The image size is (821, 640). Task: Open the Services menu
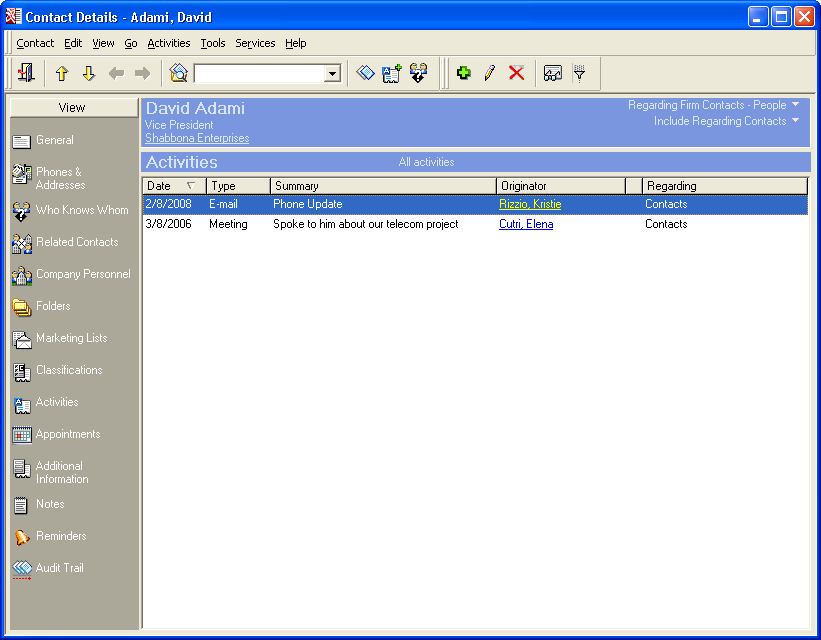(x=255, y=43)
